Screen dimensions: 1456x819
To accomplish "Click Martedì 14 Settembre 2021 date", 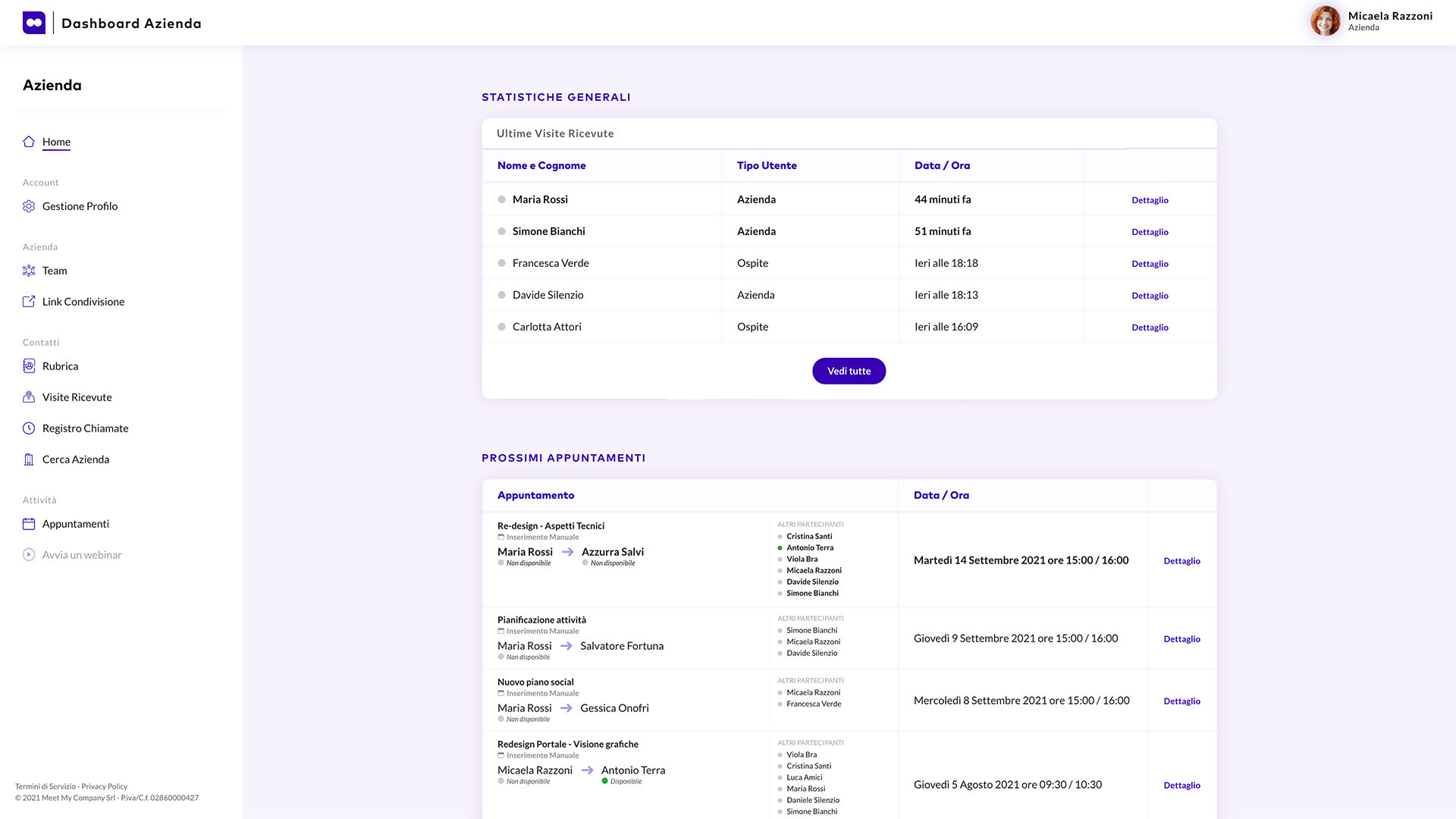I will coord(1021,560).
